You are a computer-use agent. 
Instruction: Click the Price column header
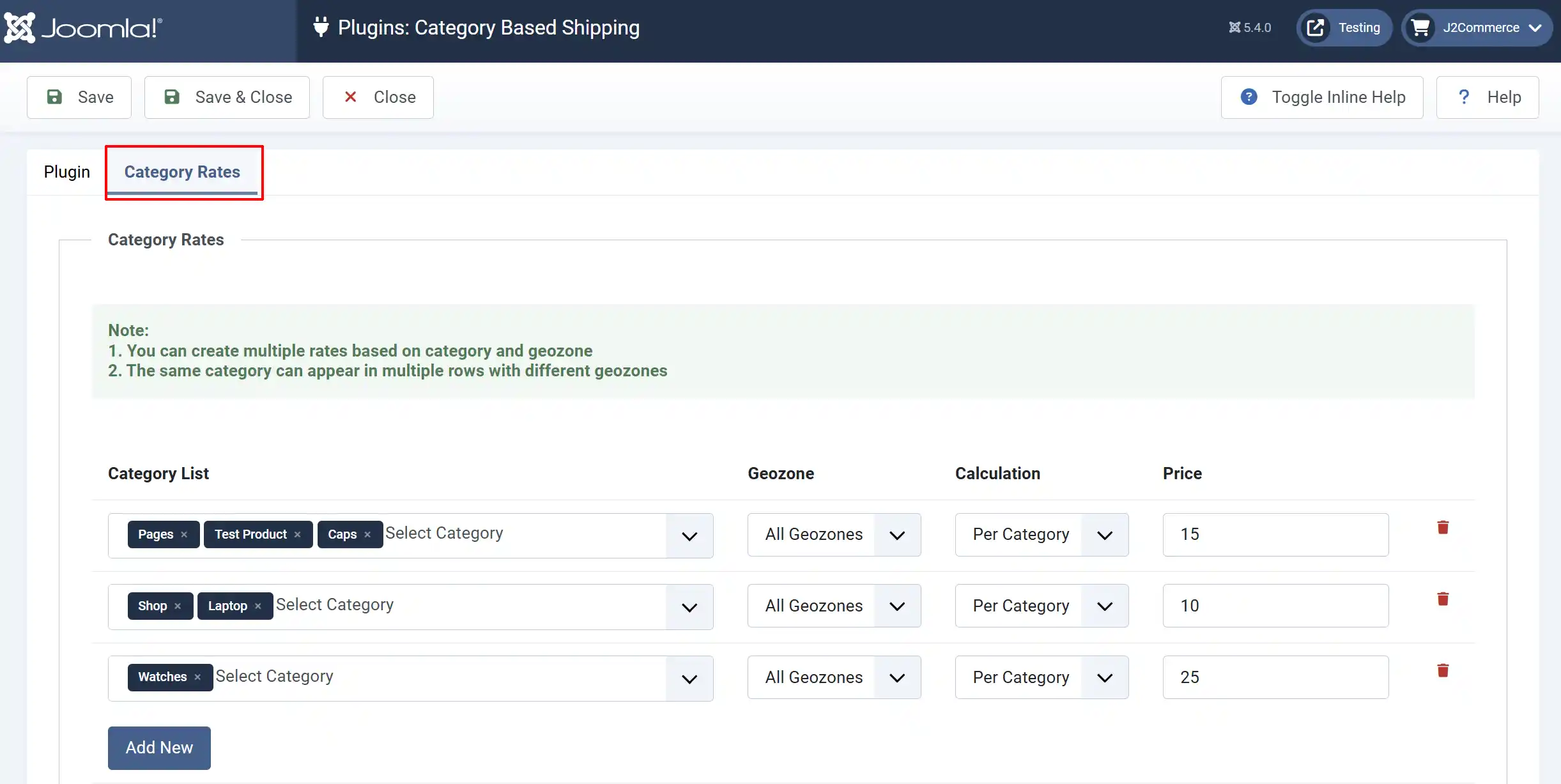[x=1182, y=473]
